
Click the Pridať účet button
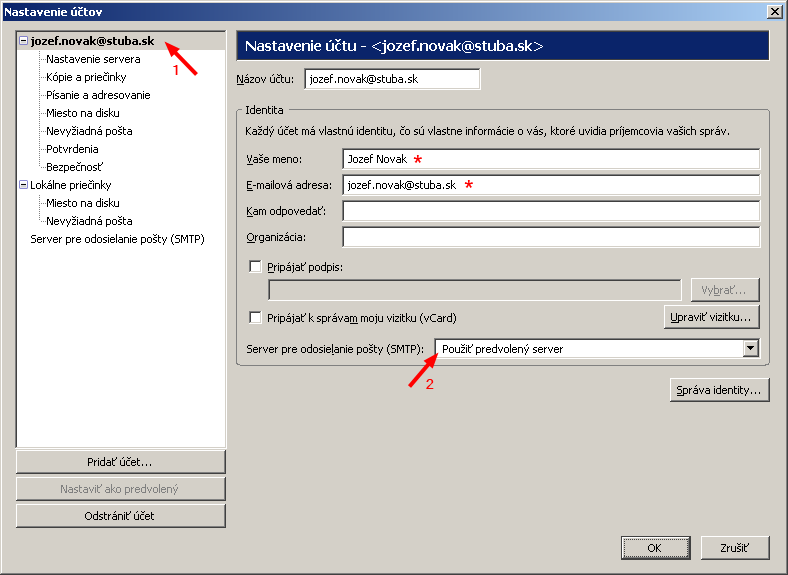(120, 462)
